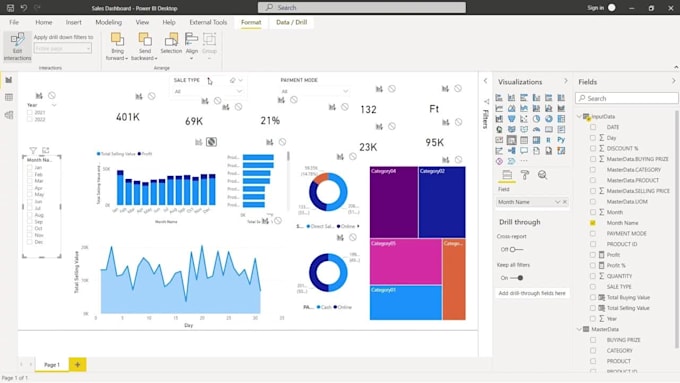Switch to the Data / Drill tab
Screen dimensions: 680x383
click(x=291, y=22)
